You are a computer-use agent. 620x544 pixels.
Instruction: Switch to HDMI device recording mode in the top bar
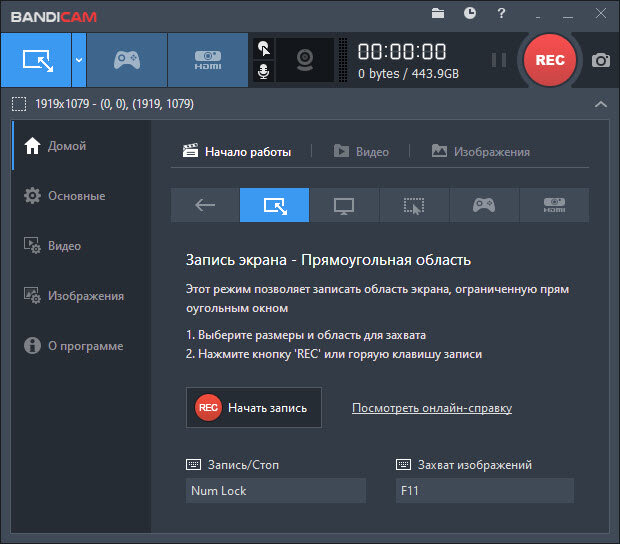click(208, 60)
